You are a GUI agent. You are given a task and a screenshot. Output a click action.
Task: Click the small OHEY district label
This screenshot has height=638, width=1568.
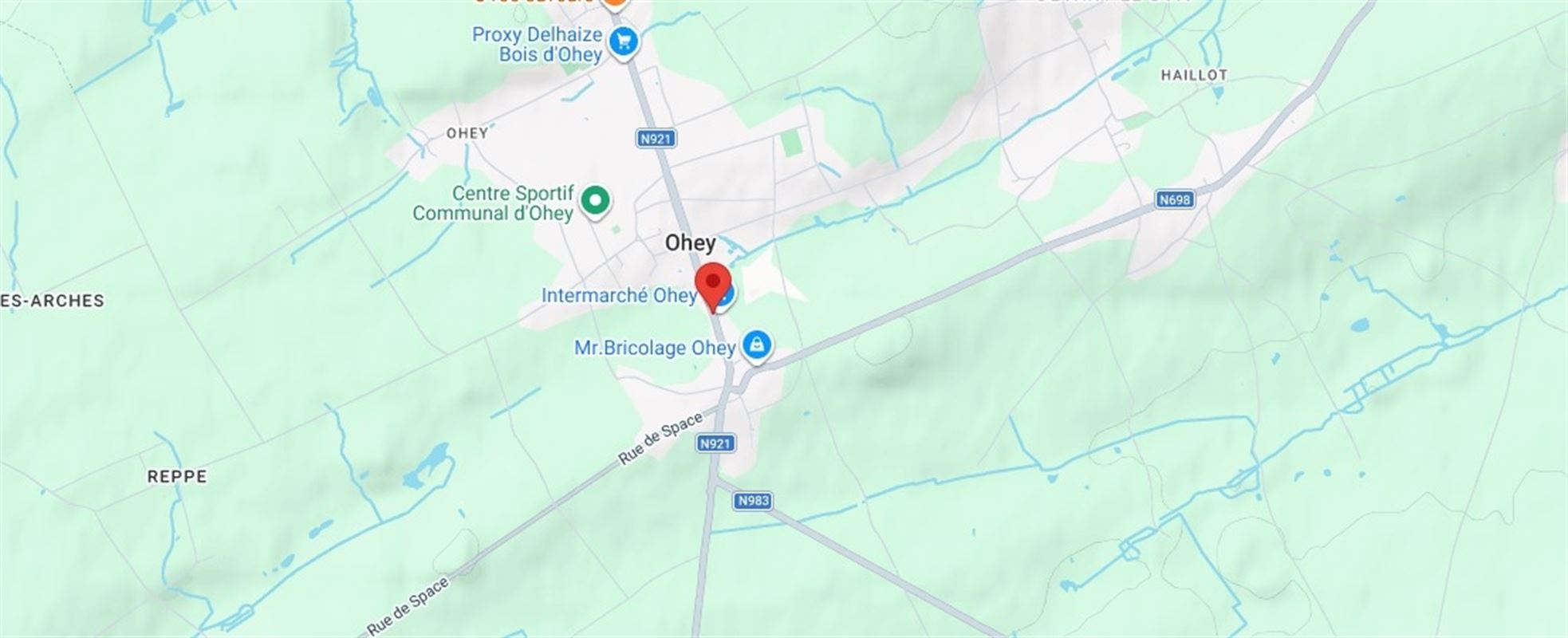coord(467,133)
